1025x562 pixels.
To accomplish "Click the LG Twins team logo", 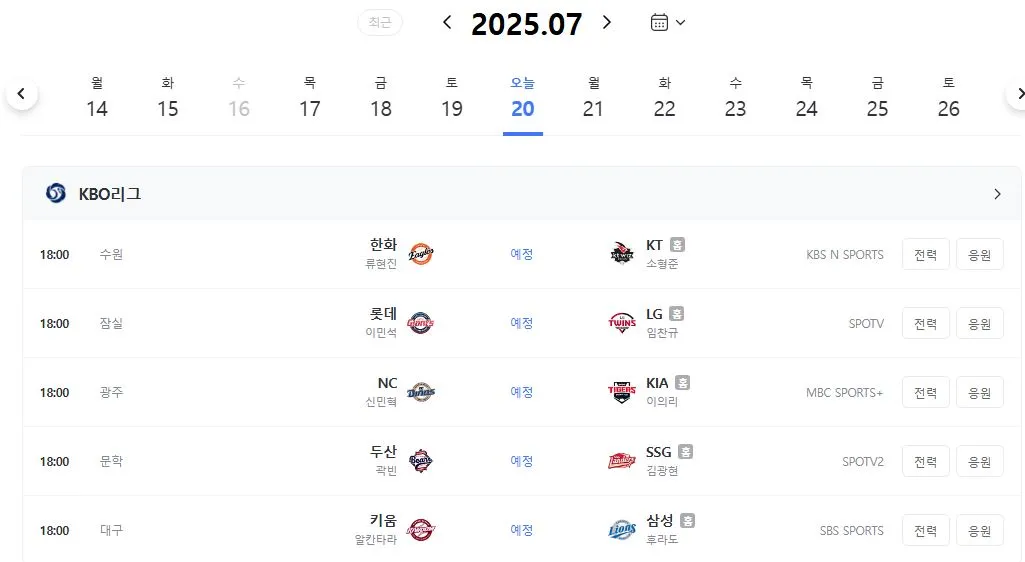I will pyautogui.click(x=622, y=323).
